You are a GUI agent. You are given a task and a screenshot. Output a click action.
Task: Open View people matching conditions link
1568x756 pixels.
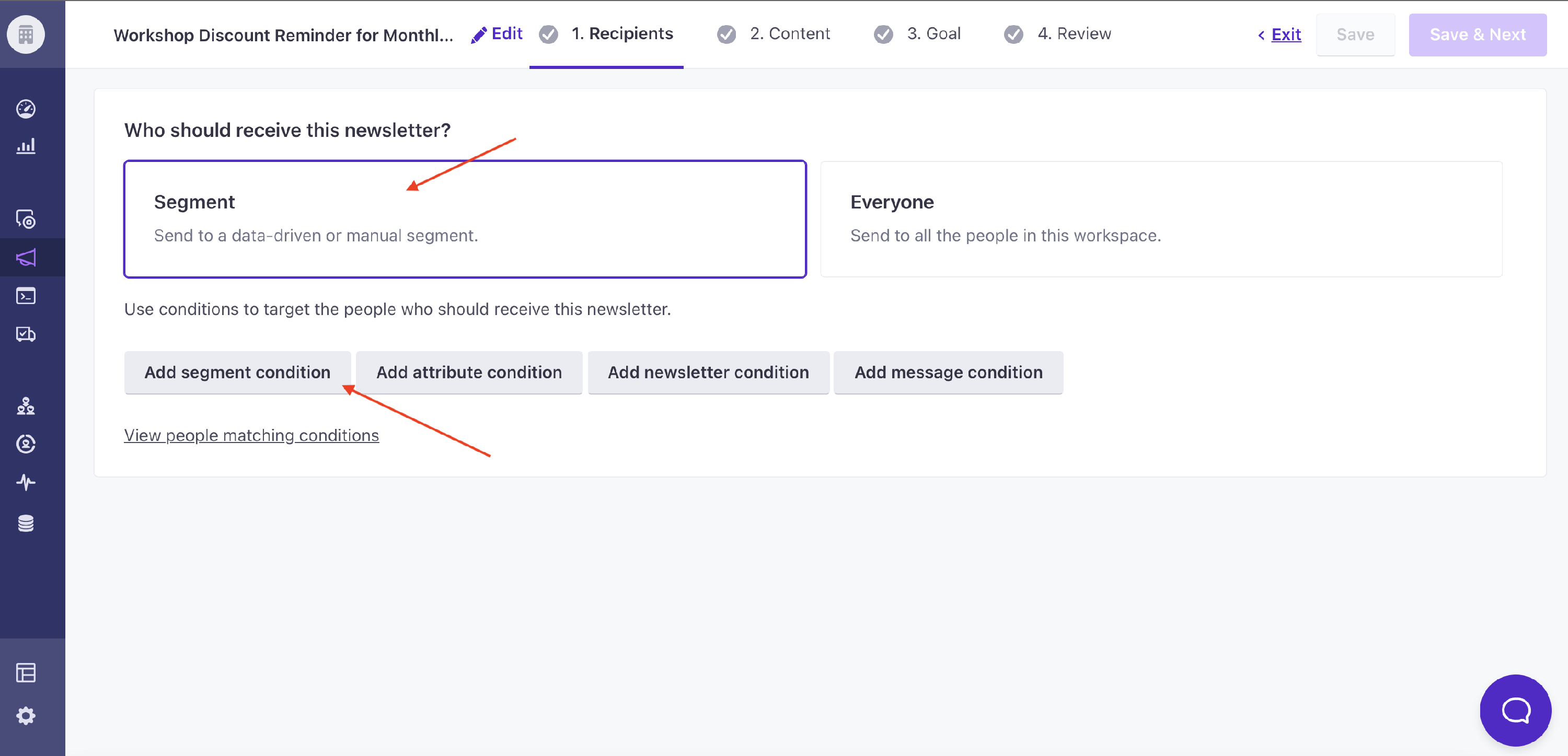point(251,435)
